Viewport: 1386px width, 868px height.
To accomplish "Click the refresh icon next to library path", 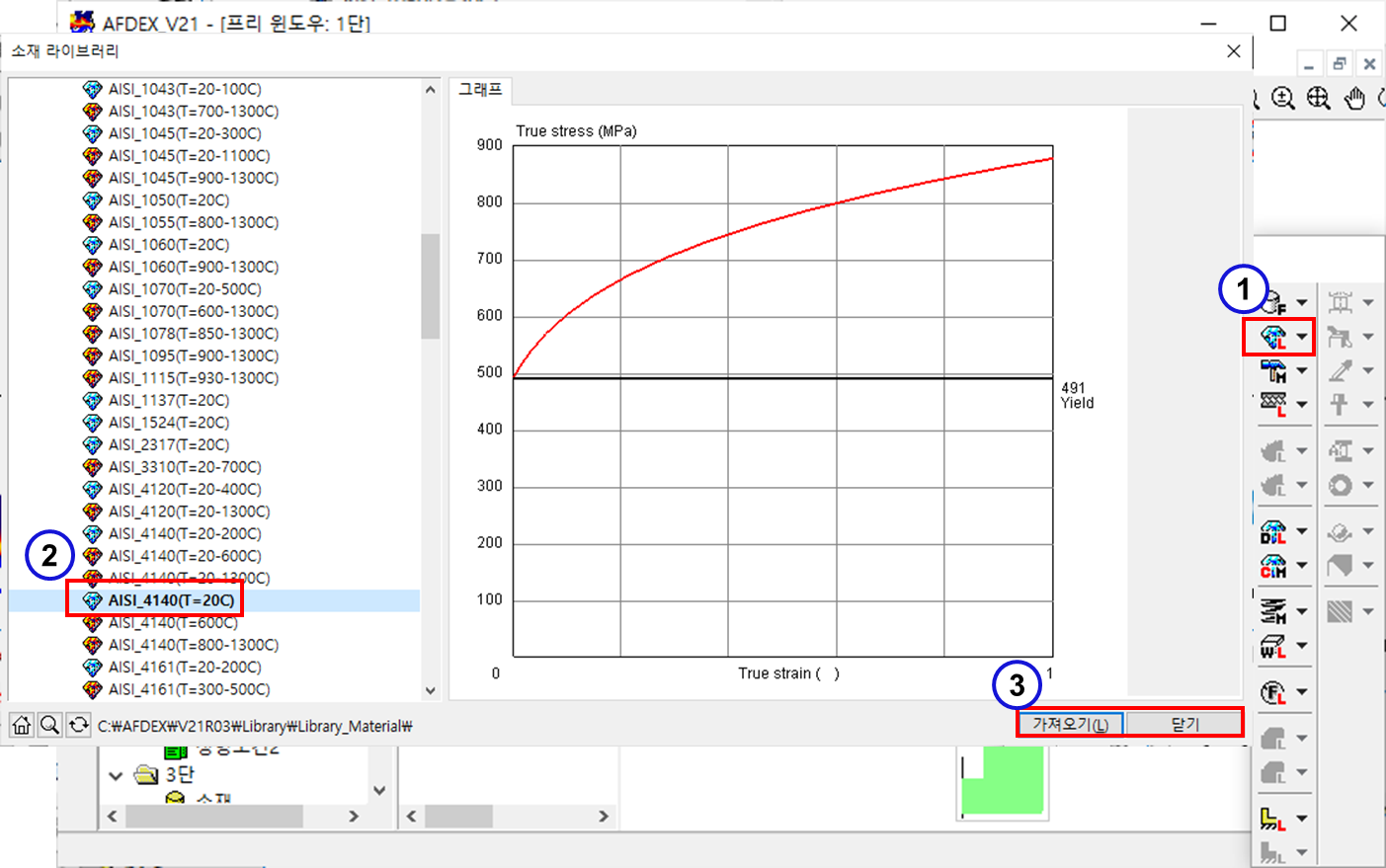I will [x=78, y=726].
